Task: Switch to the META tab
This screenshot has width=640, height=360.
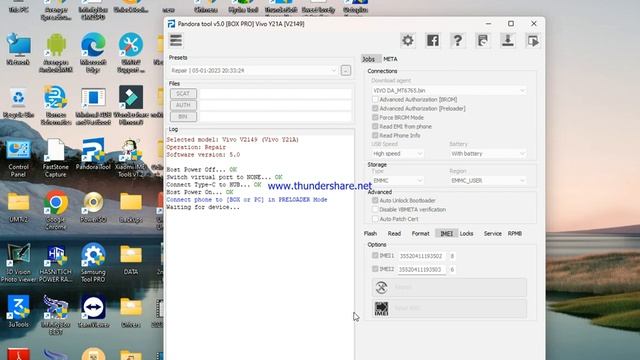Action: tap(390, 59)
